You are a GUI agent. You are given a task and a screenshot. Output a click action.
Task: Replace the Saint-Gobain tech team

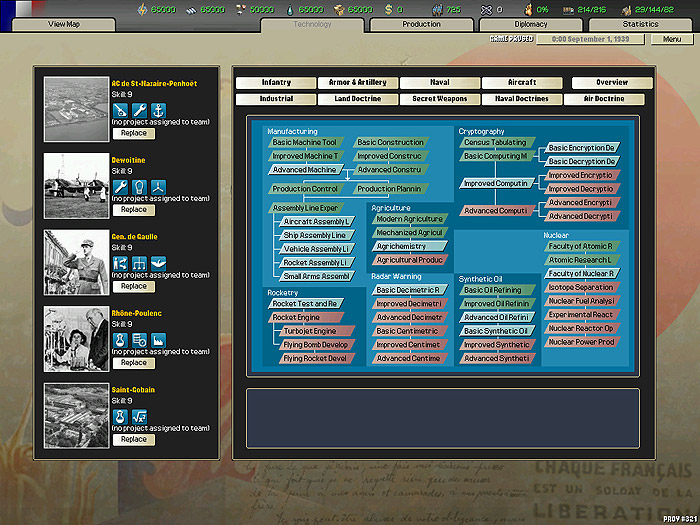pyautogui.click(x=133, y=439)
